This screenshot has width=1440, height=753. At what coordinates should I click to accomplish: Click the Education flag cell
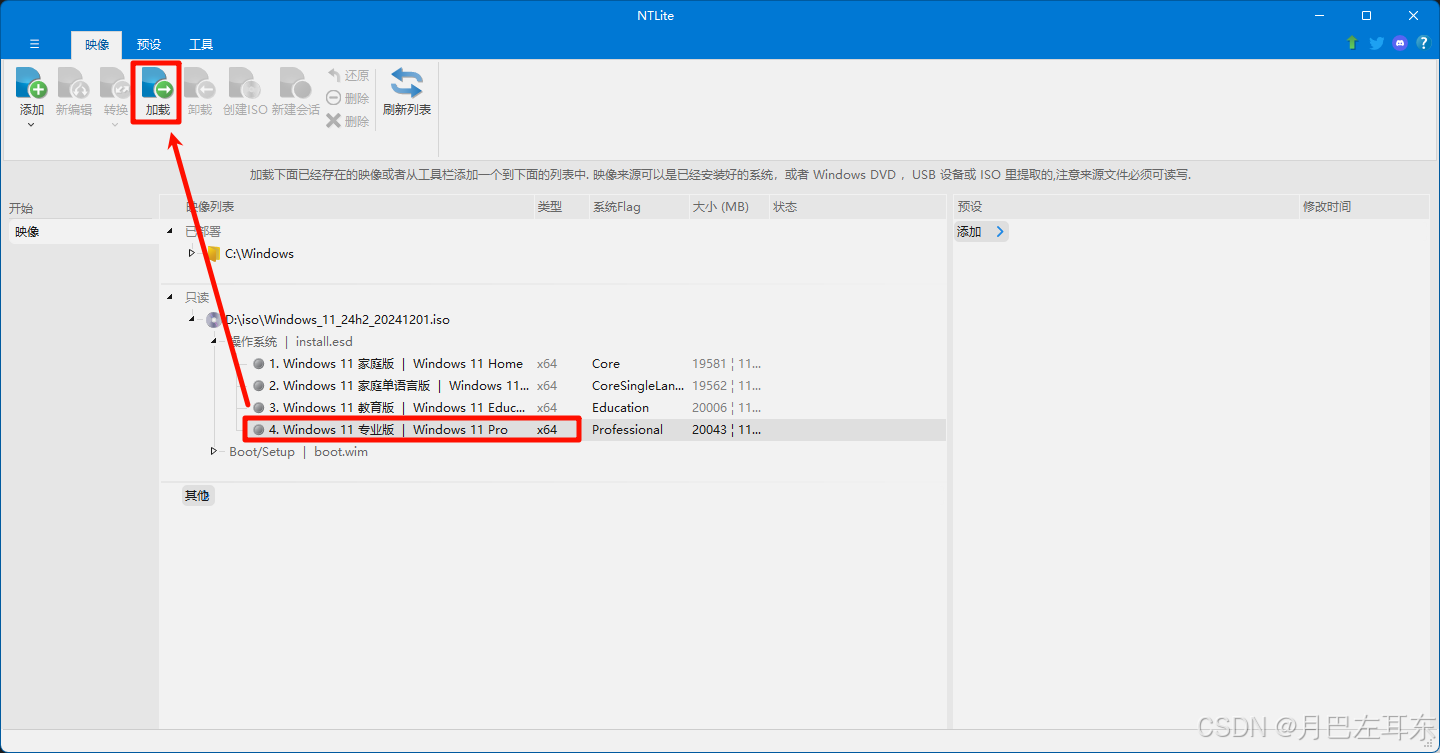[620, 408]
